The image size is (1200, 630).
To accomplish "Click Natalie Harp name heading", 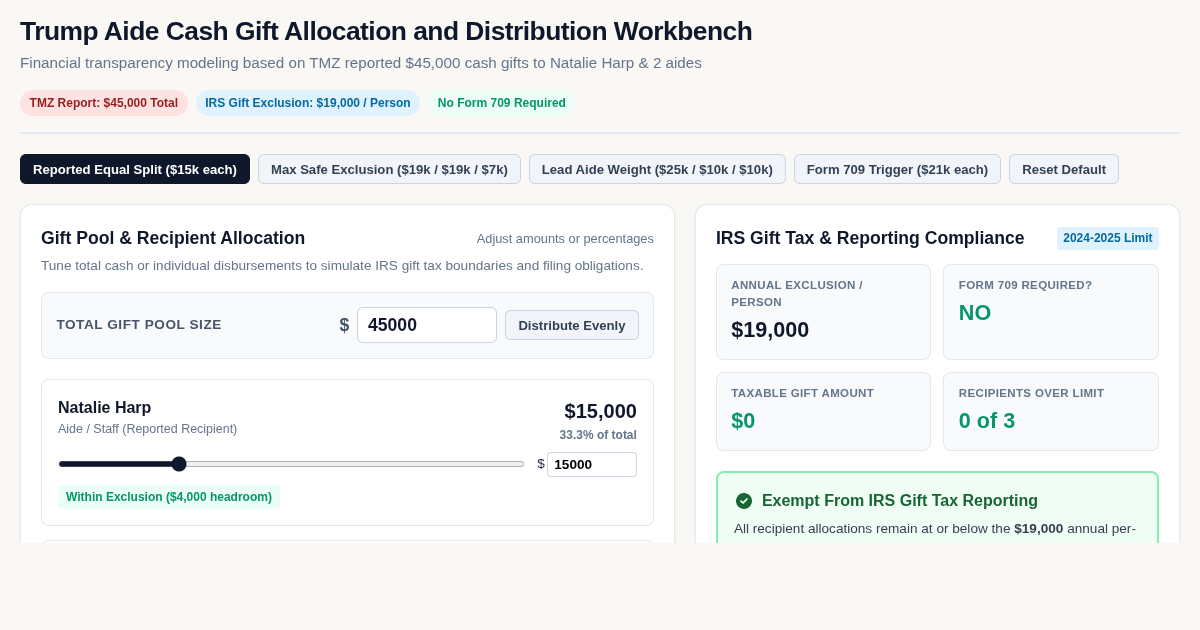I will point(105,408).
